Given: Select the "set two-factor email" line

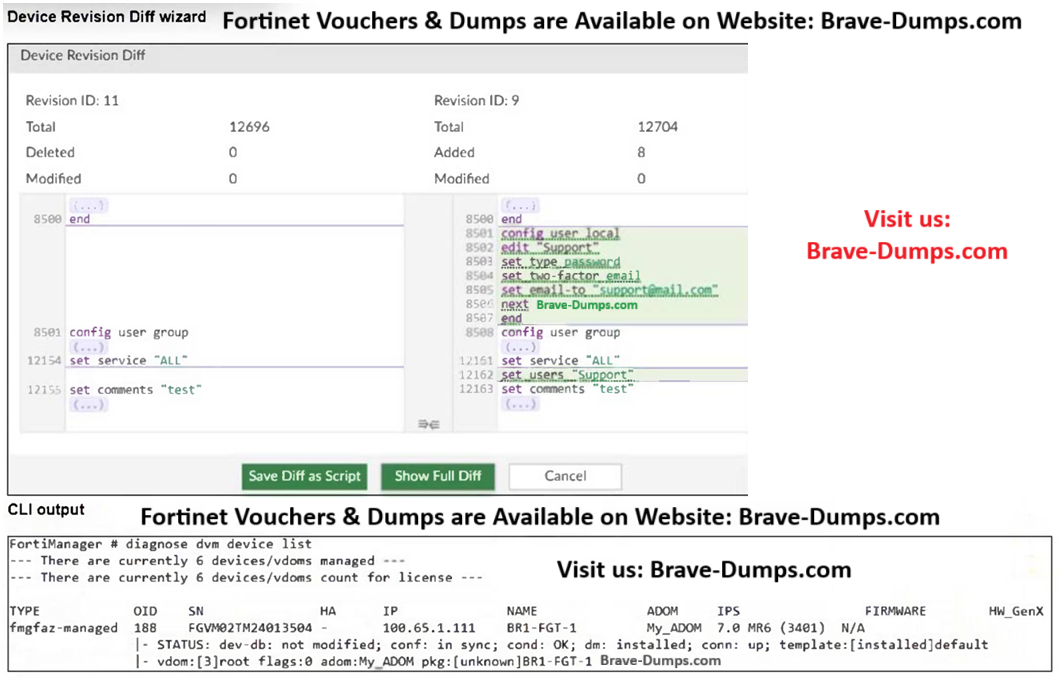Looking at the screenshot, I should tap(570, 276).
